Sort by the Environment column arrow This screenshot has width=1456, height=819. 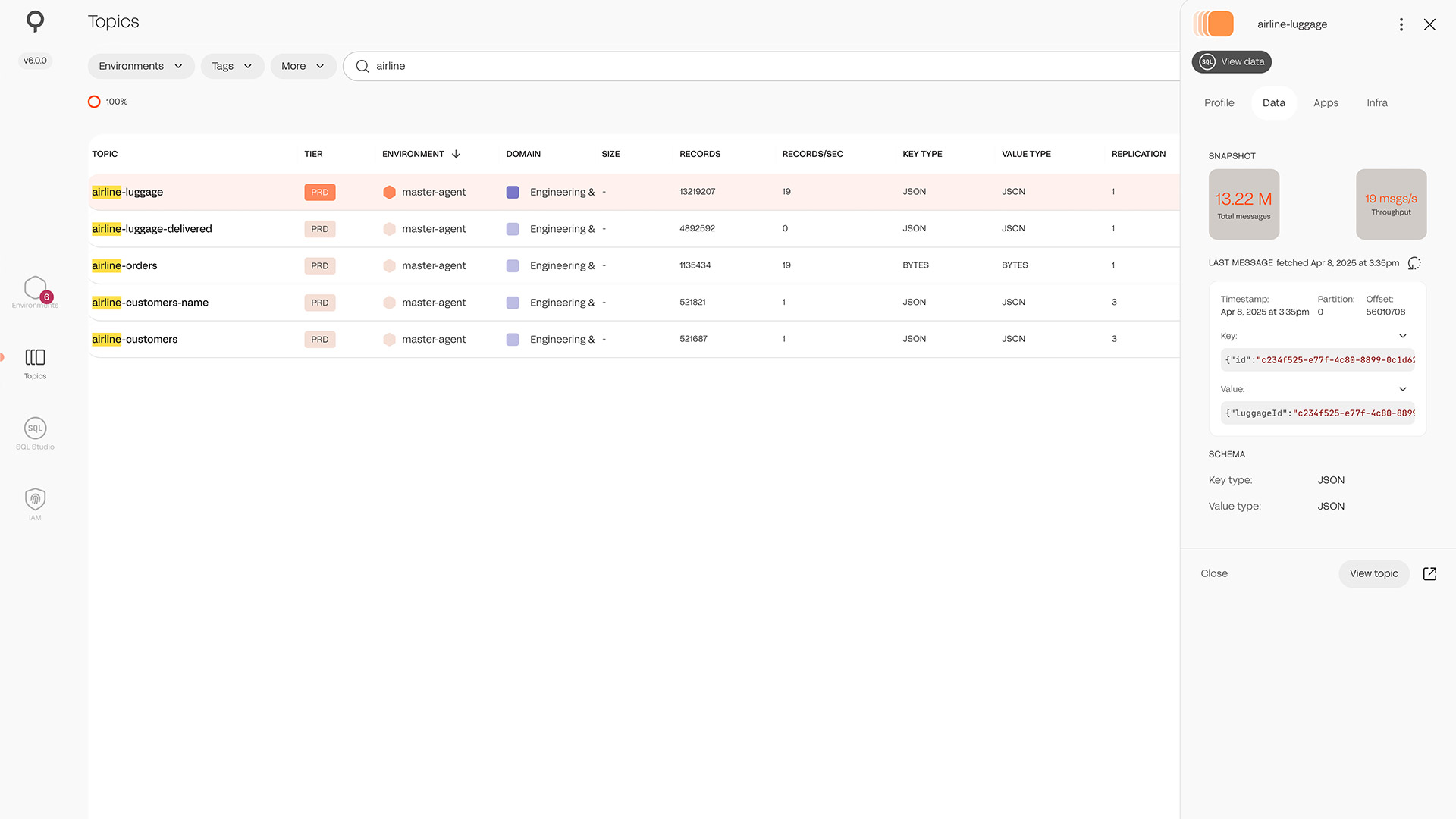coord(456,154)
